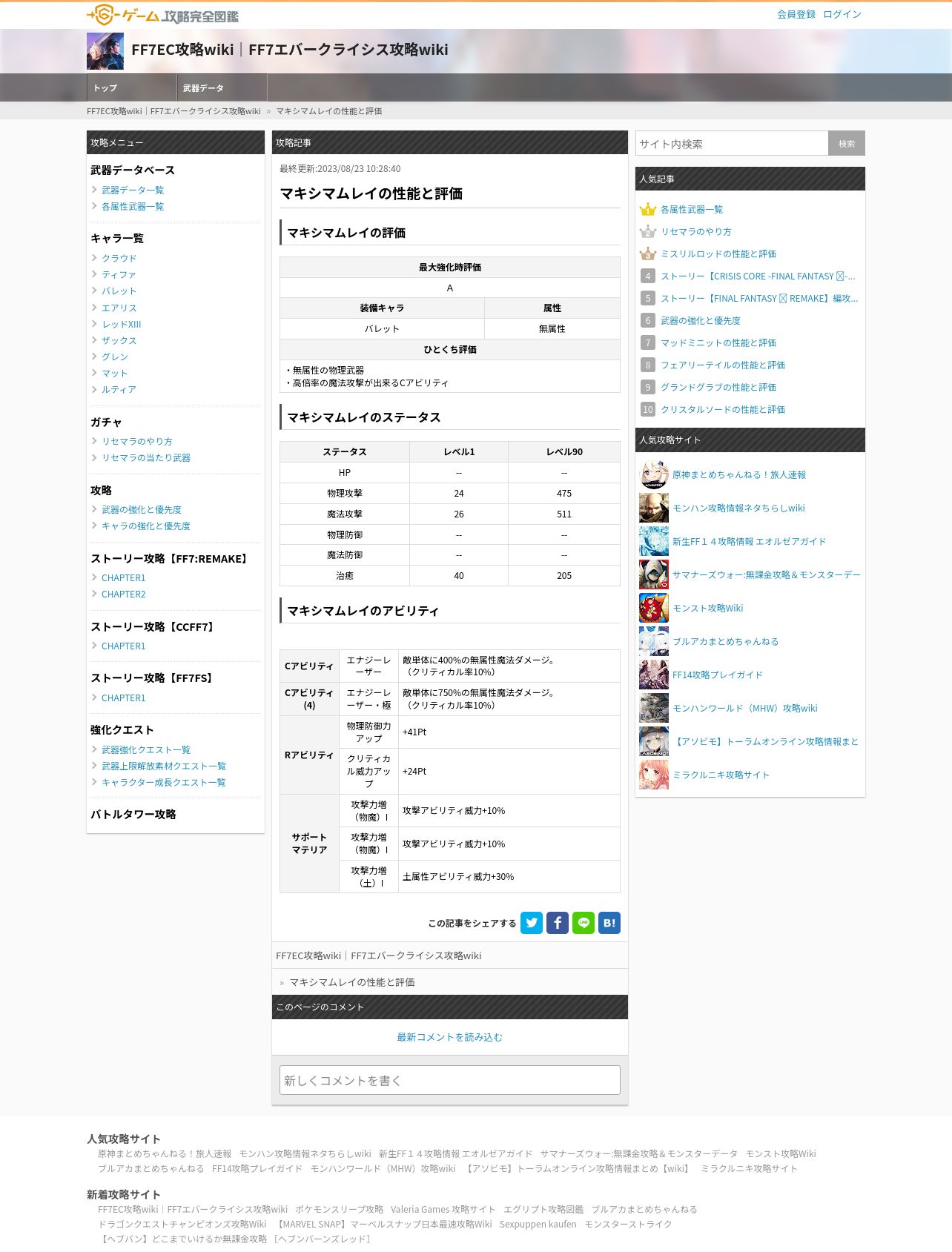Screen dimensions: 952x1252
Task: Open the FF14攻略プレイガイド site icon
Action: [x=654, y=675]
